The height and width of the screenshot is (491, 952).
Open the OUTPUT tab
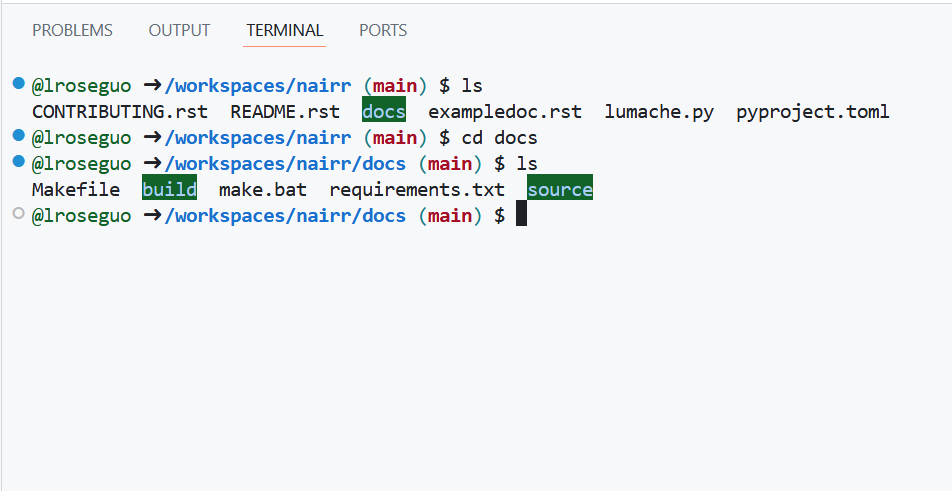179,30
